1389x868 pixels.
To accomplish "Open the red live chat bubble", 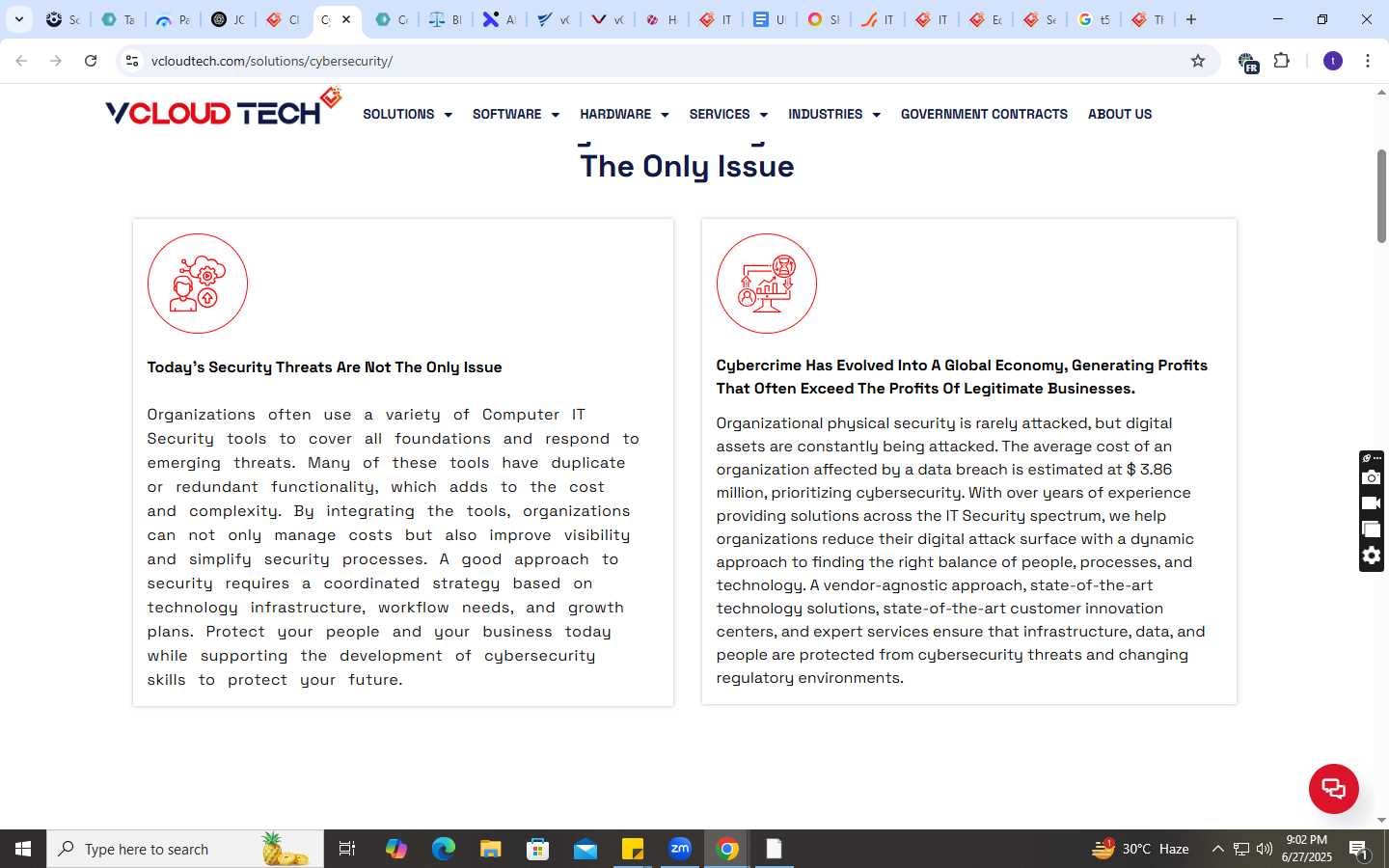I will [1333, 788].
